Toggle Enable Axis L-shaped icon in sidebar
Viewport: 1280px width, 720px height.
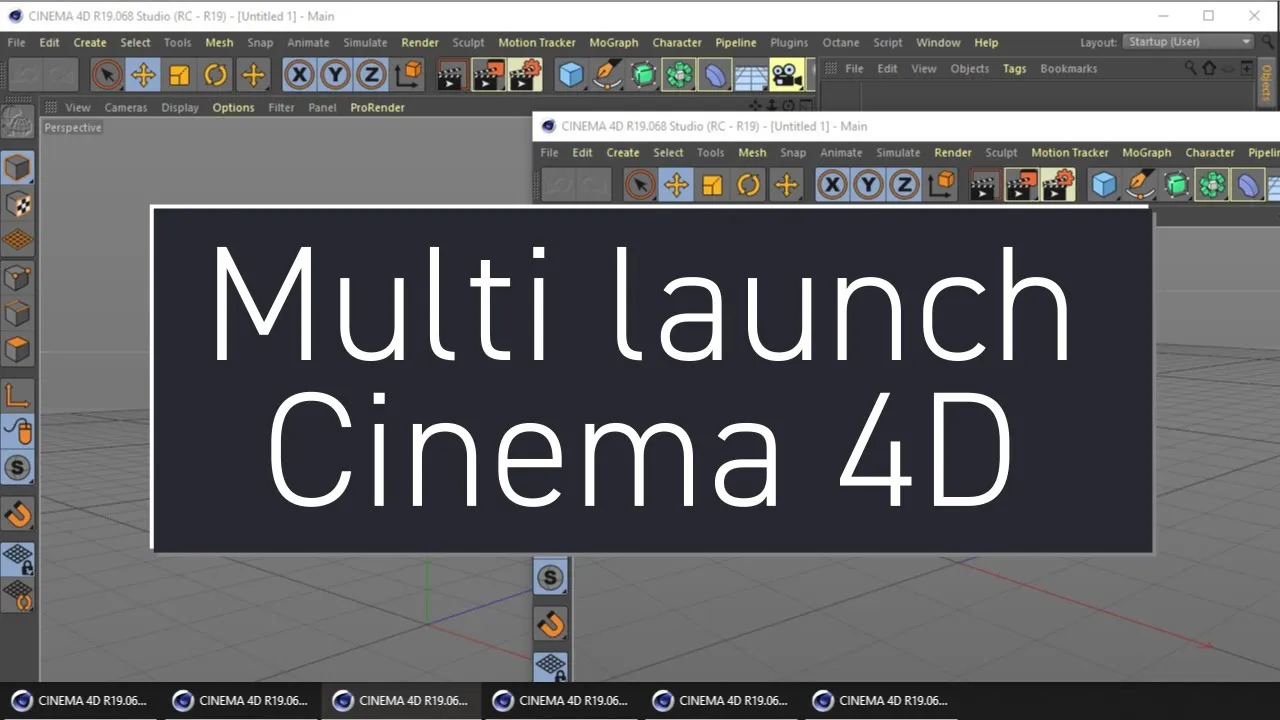pyautogui.click(x=18, y=395)
